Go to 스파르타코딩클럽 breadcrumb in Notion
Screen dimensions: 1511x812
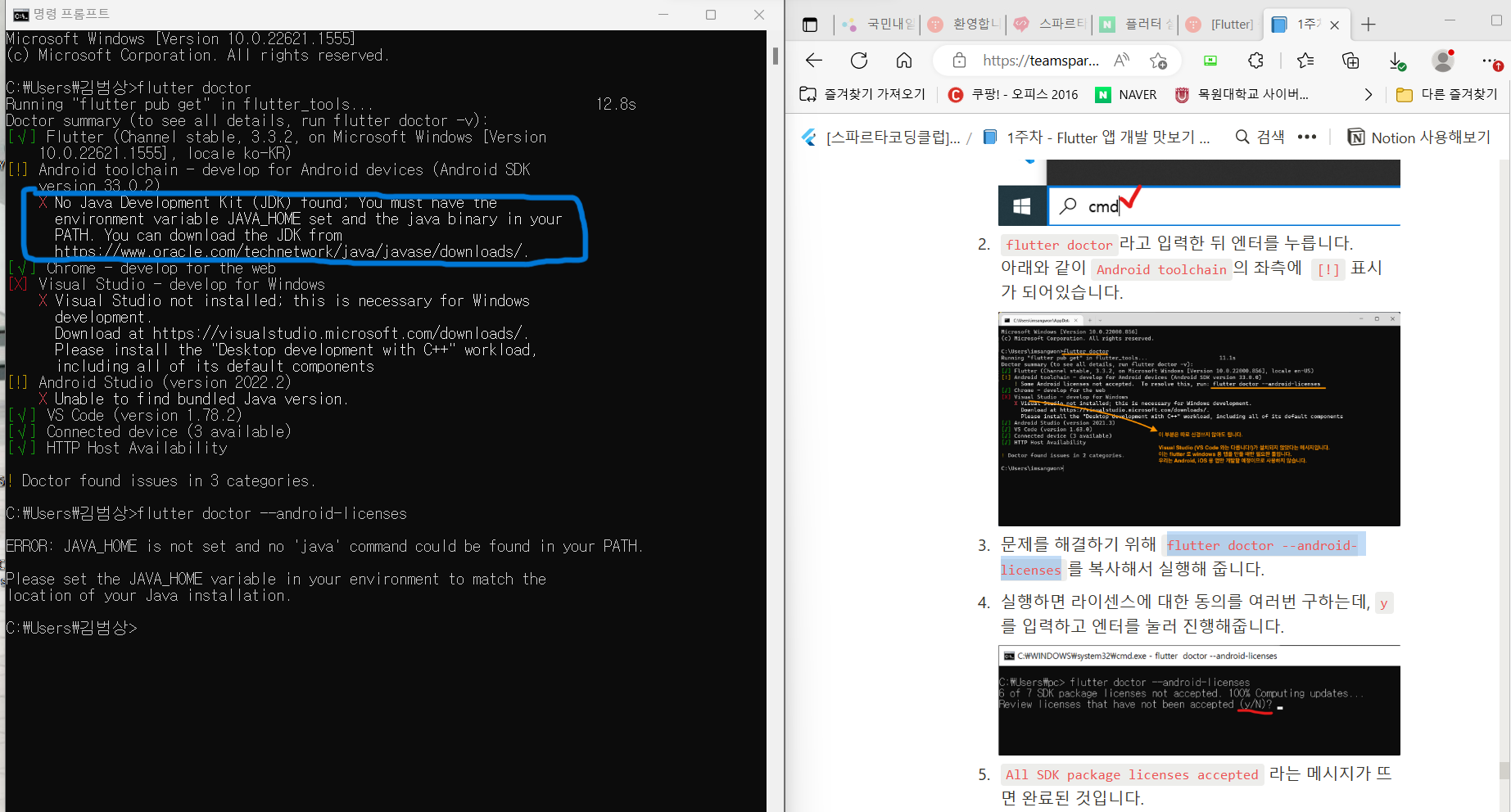tap(881, 138)
